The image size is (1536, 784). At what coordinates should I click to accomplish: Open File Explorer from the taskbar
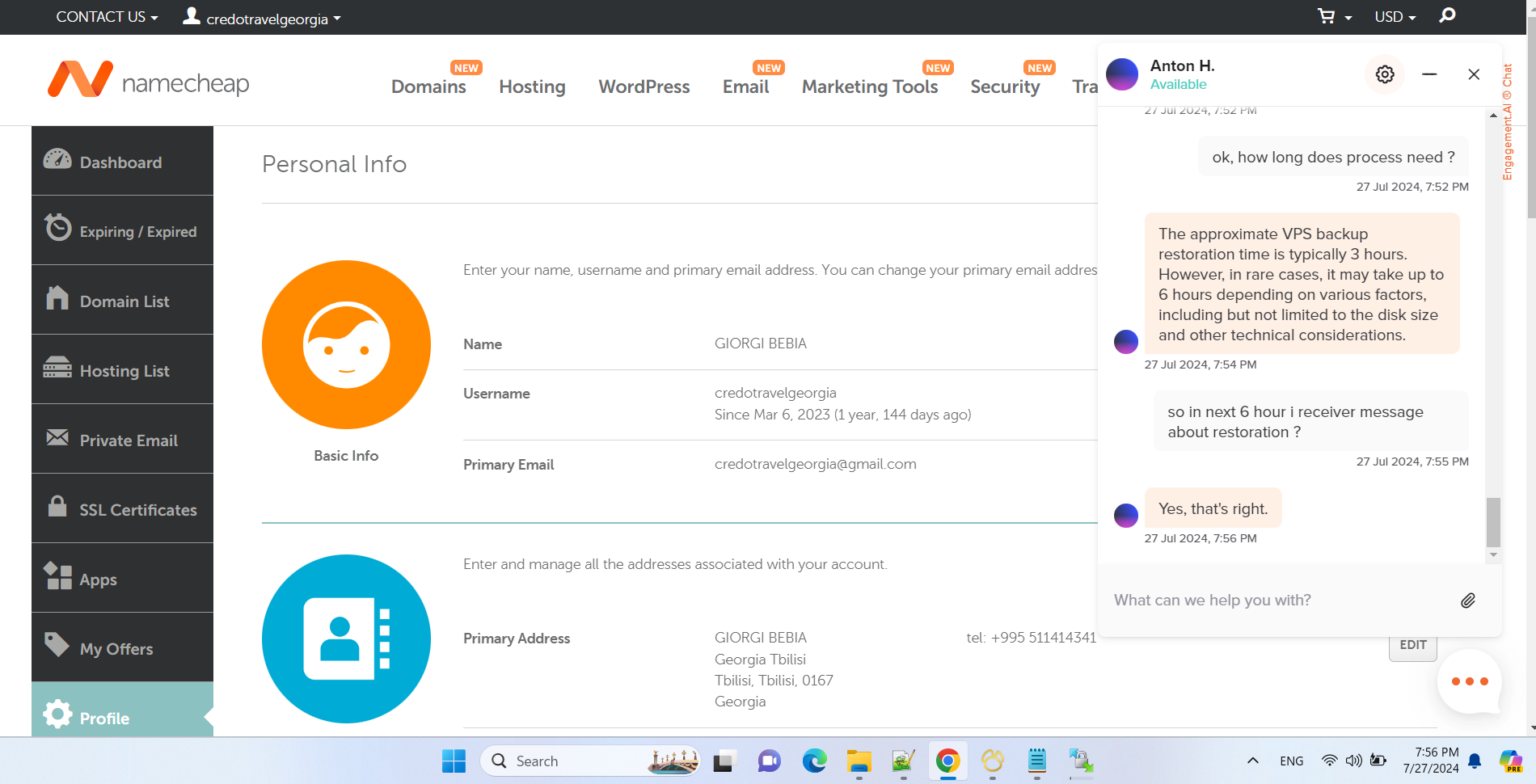click(859, 761)
